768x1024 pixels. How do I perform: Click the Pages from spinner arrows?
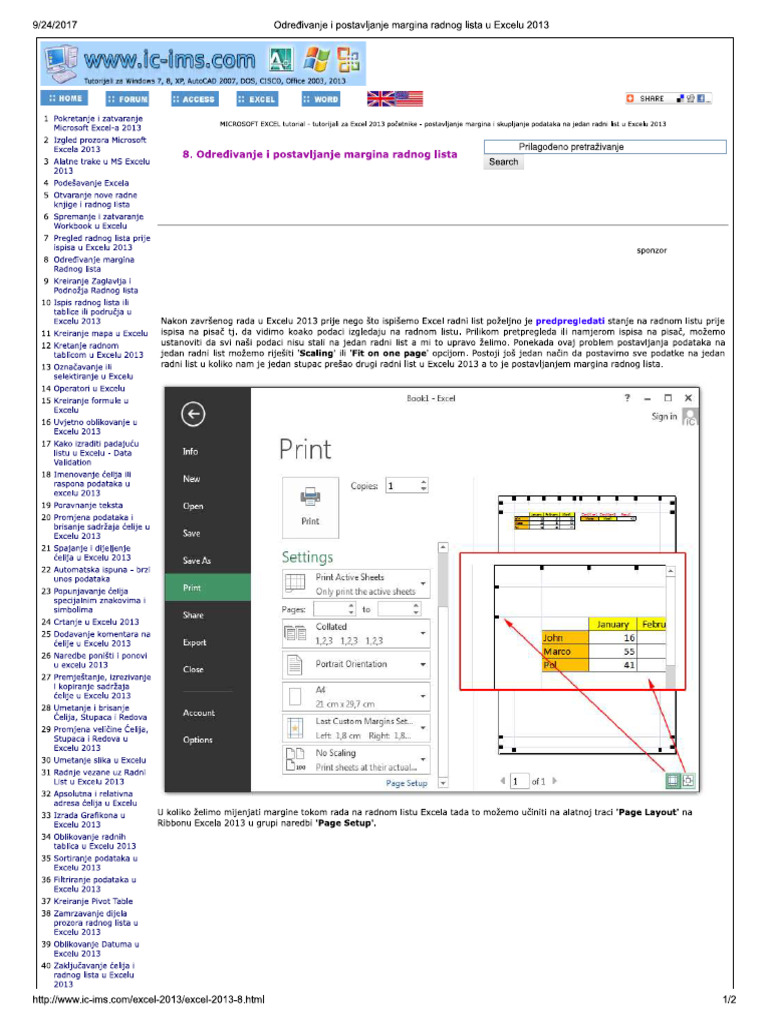(x=351, y=609)
